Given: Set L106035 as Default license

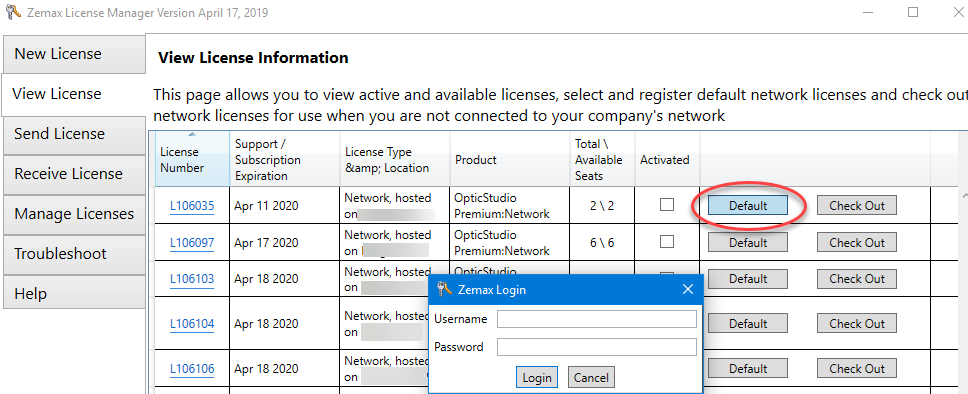Looking at the screenshot, I should [x=748, y=206].
